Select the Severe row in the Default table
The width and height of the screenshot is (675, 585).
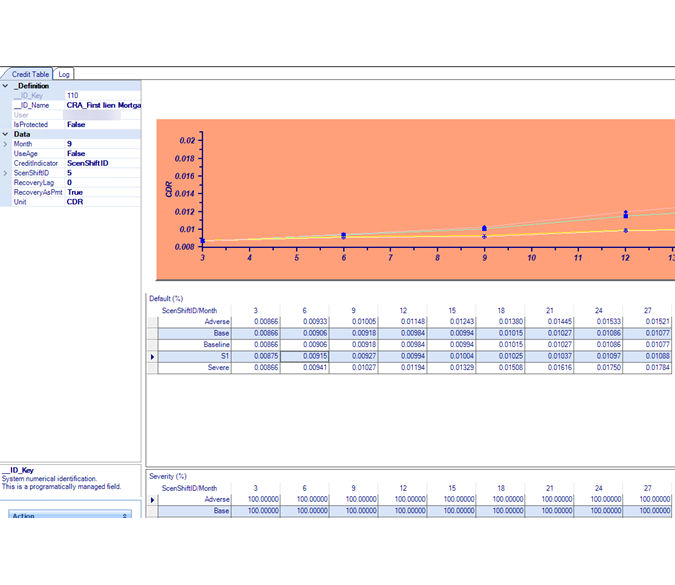tap(217, 368)
